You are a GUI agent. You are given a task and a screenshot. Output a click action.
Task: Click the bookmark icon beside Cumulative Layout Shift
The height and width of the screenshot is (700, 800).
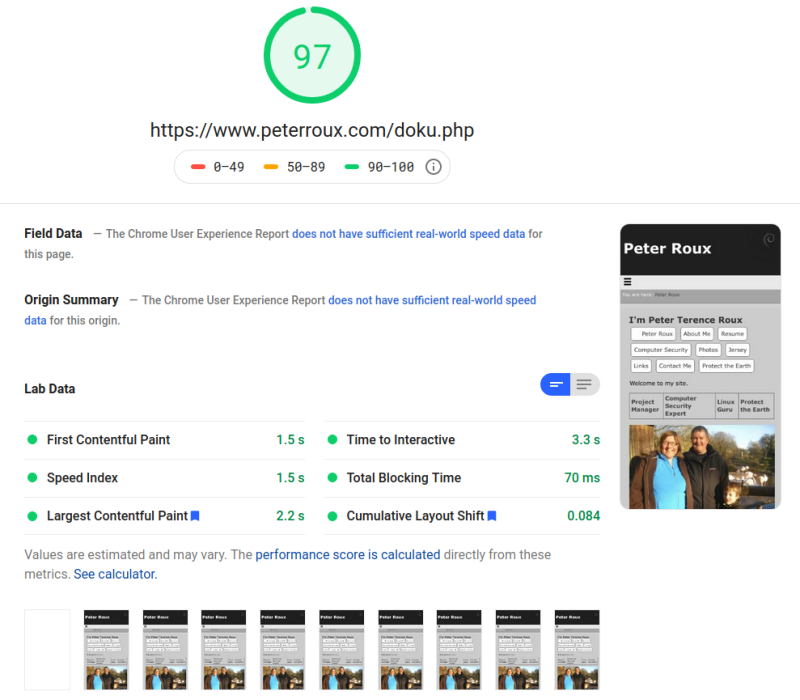pos(492,516)
